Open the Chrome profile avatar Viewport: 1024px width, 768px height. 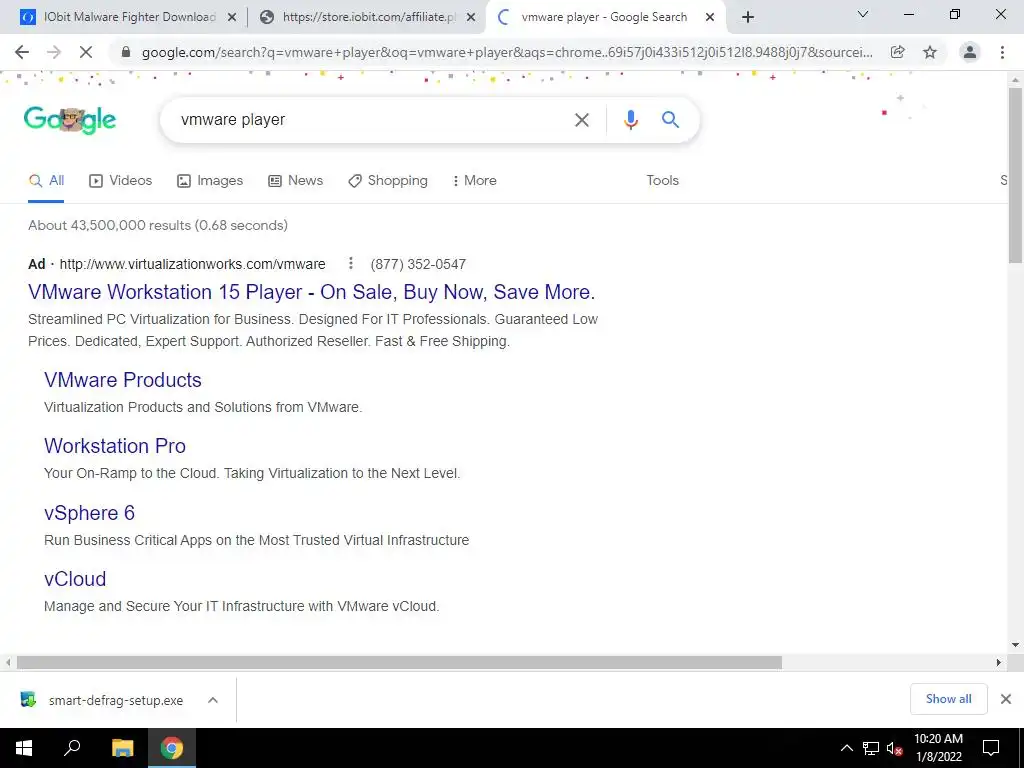[970, 52]
